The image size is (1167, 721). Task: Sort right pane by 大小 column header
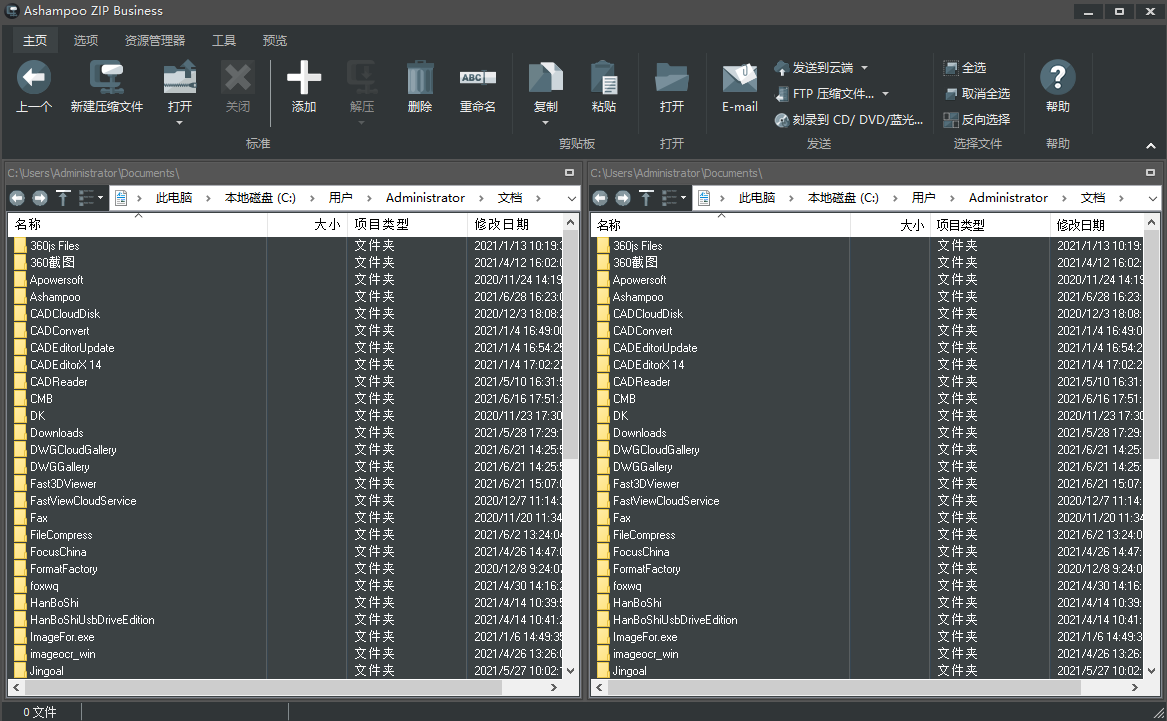point(890,225)
